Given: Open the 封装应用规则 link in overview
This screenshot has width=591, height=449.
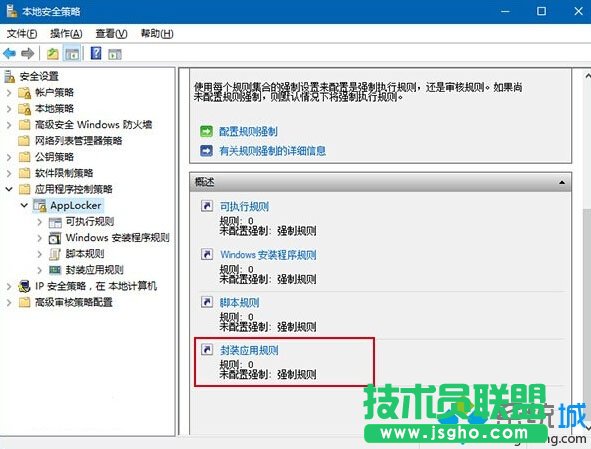Looking at the screenshot, I should click(x=249, y=351).
